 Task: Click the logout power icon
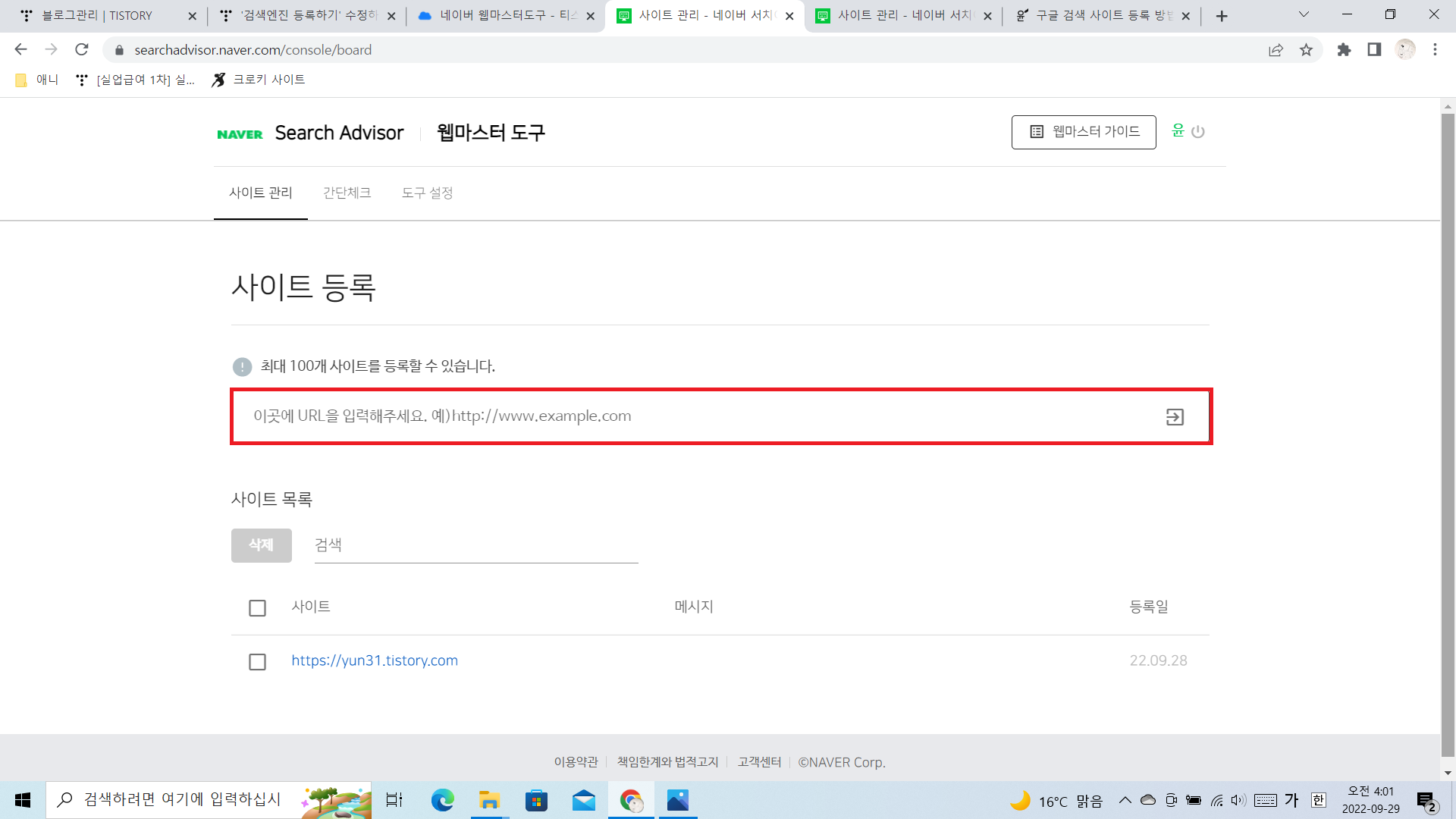pyautogui.click(x=1198, y=132)
